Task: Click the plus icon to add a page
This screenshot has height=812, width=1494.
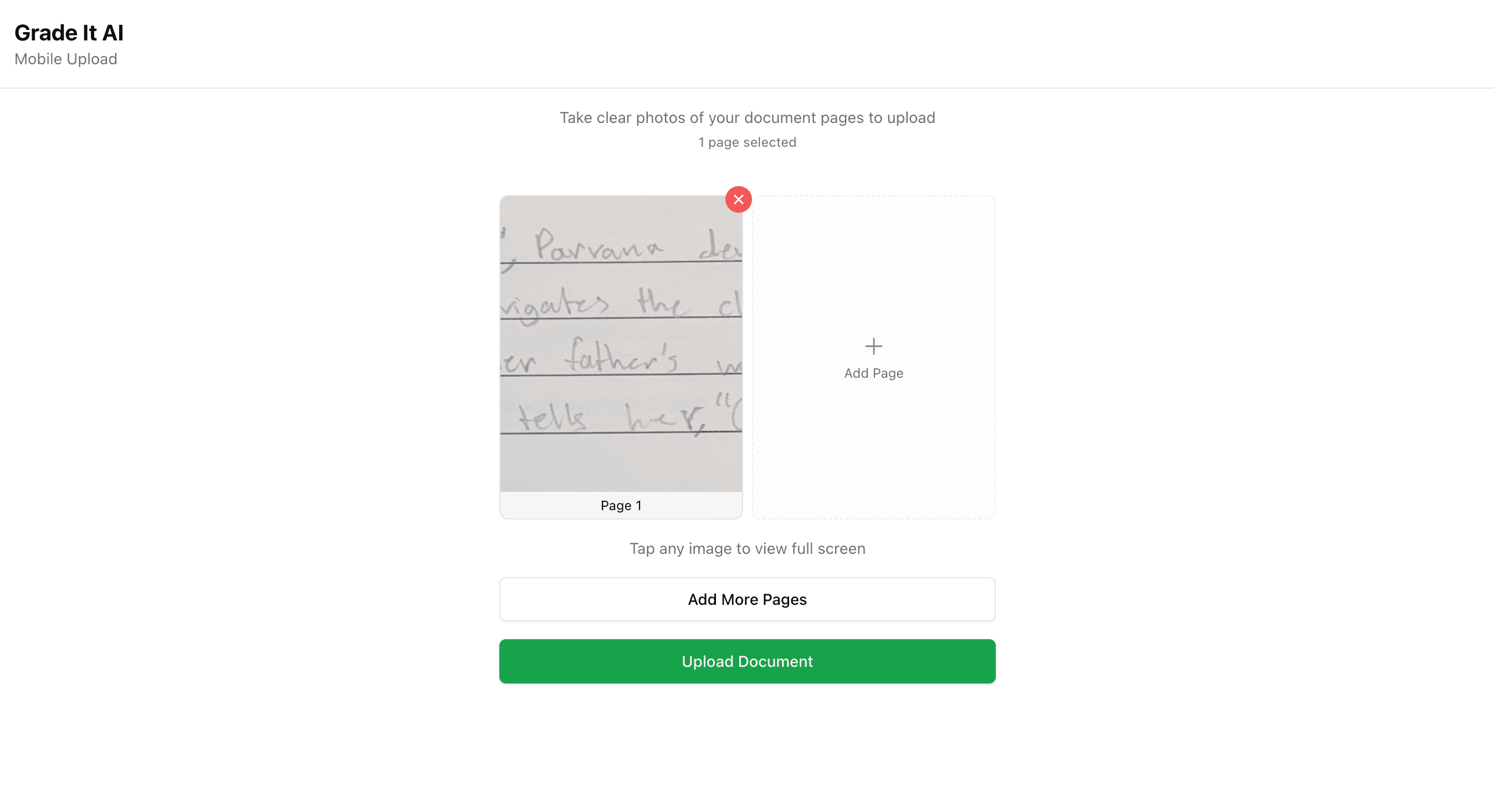Action: [x=873, y=346]
